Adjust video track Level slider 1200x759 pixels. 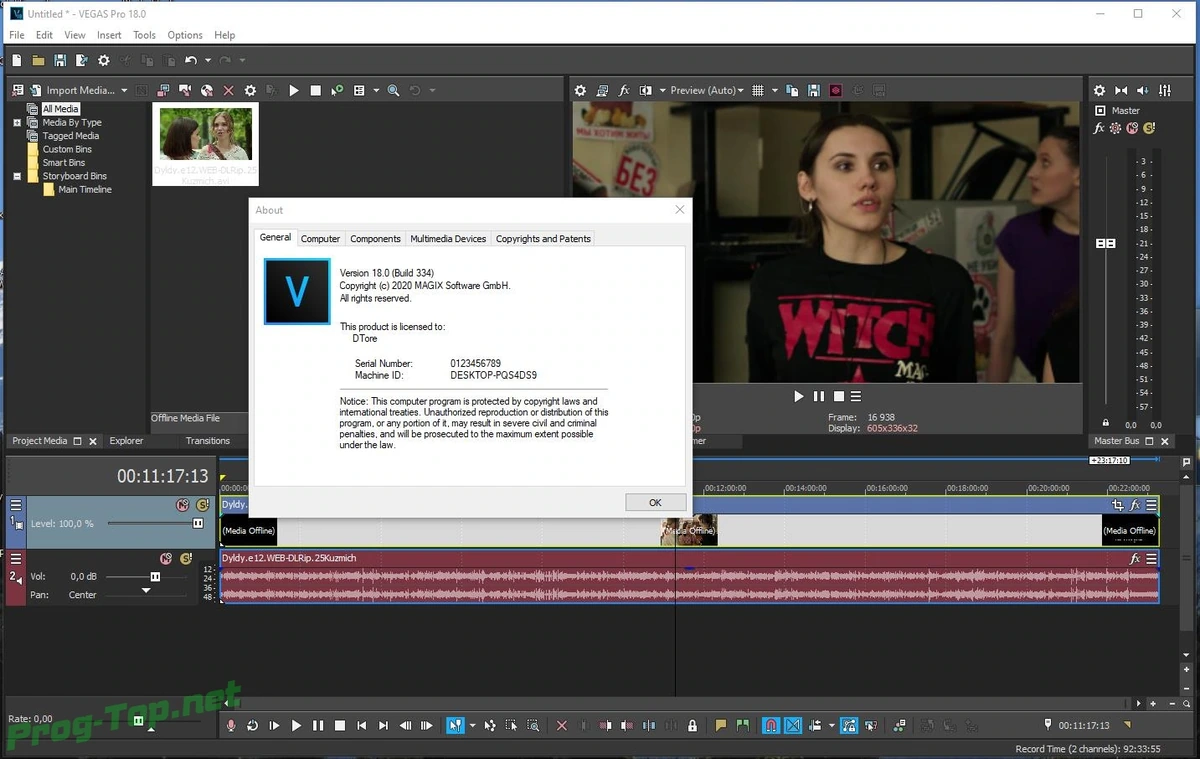198,523
